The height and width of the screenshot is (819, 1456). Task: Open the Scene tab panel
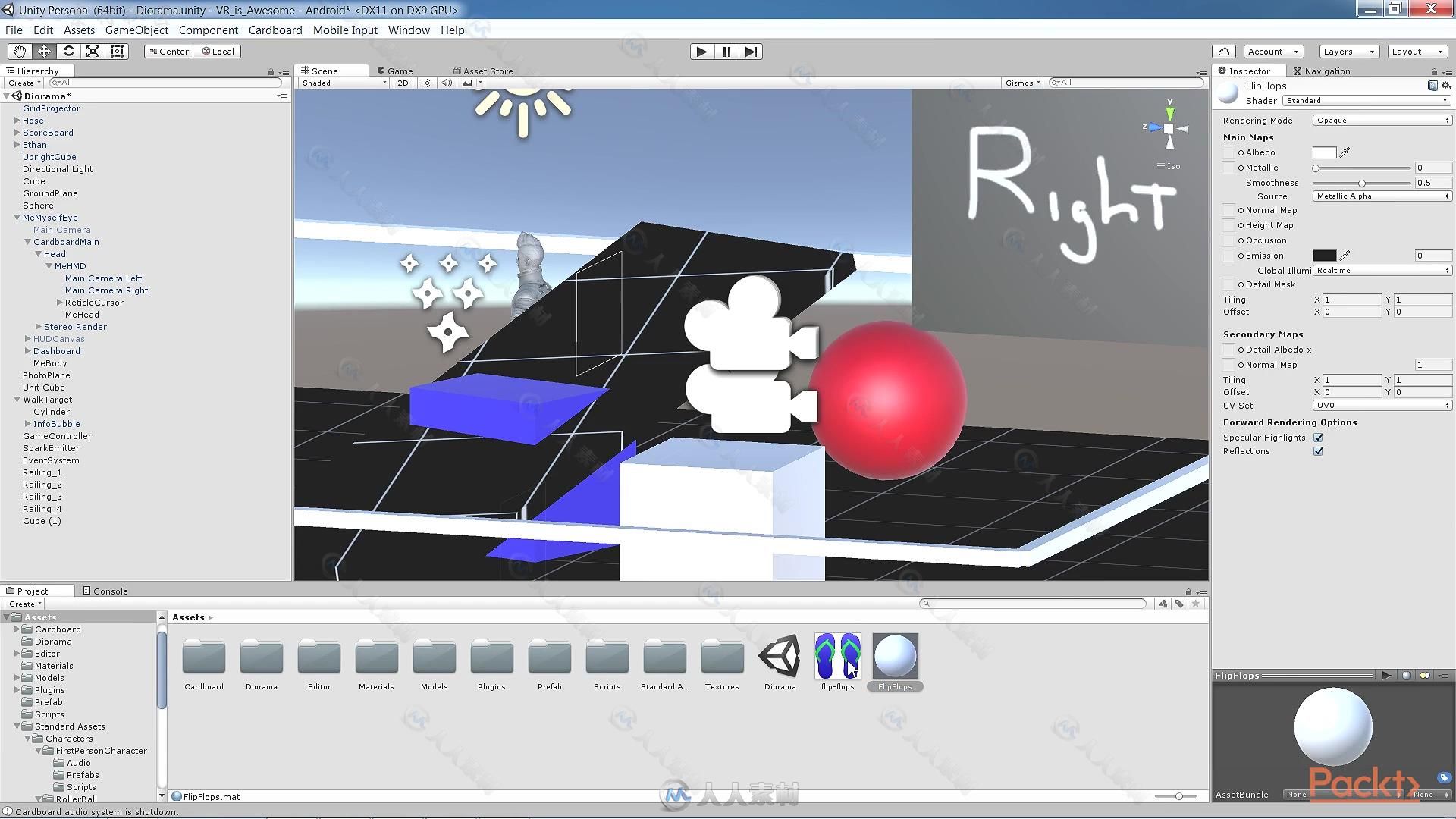pyautogui.click(x=322, y=70)
